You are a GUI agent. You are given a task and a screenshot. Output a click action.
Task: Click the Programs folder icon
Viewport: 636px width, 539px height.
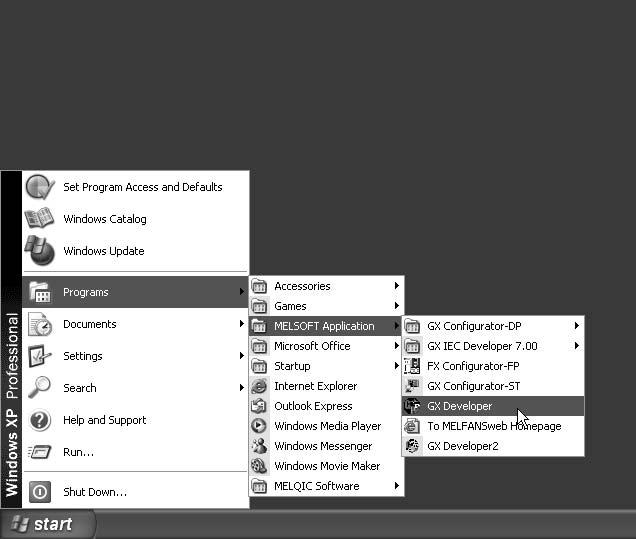tap(40, 292)
